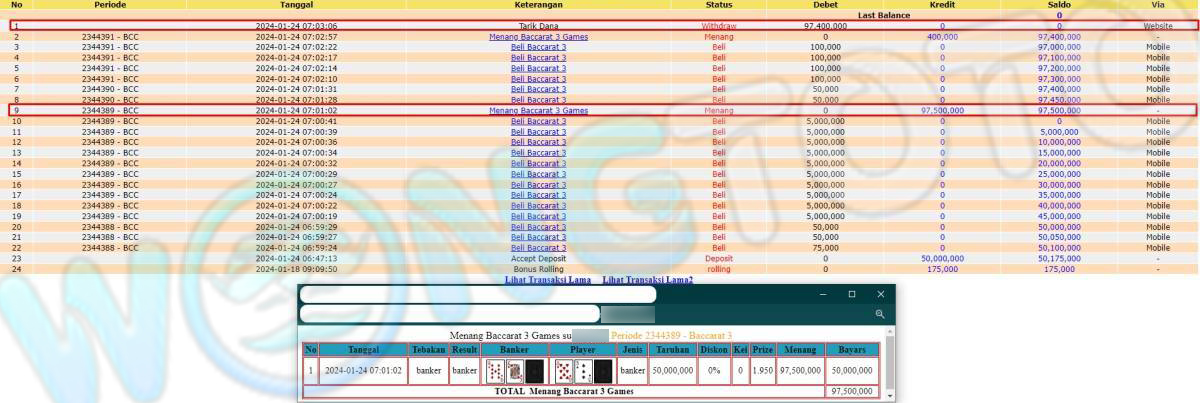Image resolution: width=1200 pixels, height=403 pixels.
Task: Click the Tanggal column header in main table
Action: coord(282,5)
